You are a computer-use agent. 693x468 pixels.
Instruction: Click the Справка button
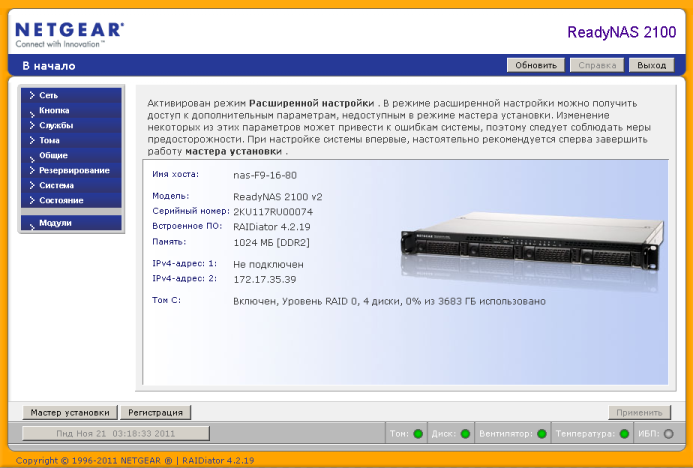pyautogui.click(x=597, y=65)
